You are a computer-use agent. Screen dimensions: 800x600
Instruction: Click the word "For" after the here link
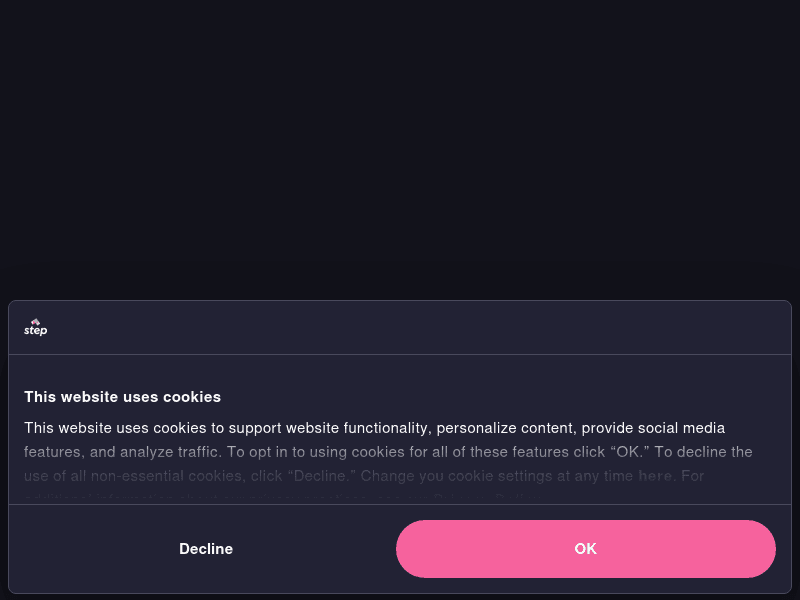693,476
